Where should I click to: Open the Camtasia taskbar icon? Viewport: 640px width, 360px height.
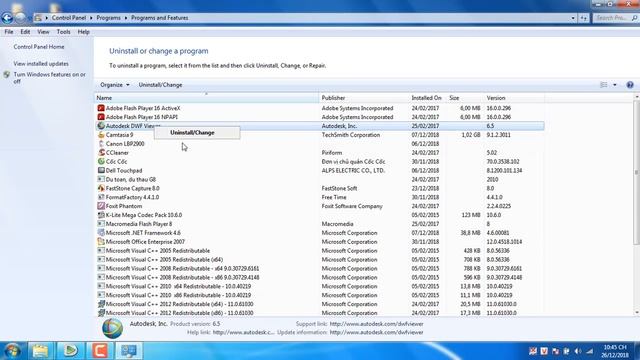pyautogui.click(x=100, y=351)
